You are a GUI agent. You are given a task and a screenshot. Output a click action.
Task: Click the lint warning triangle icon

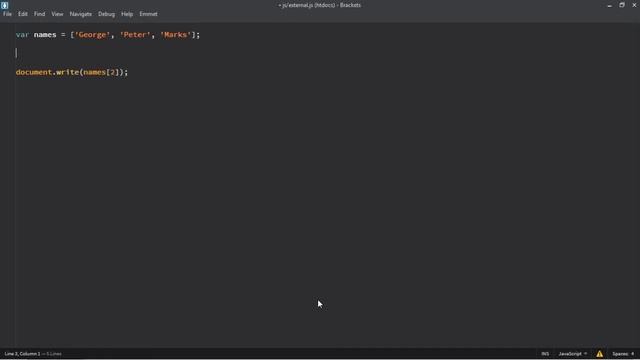click(599, 353)
